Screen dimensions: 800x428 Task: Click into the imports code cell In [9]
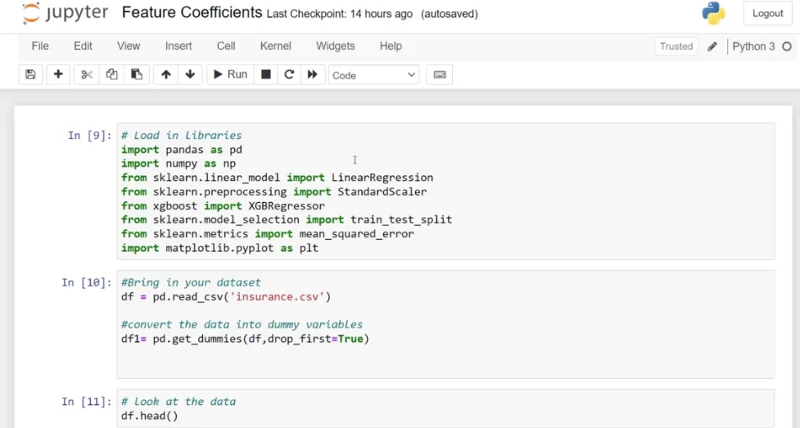point(445,191)
